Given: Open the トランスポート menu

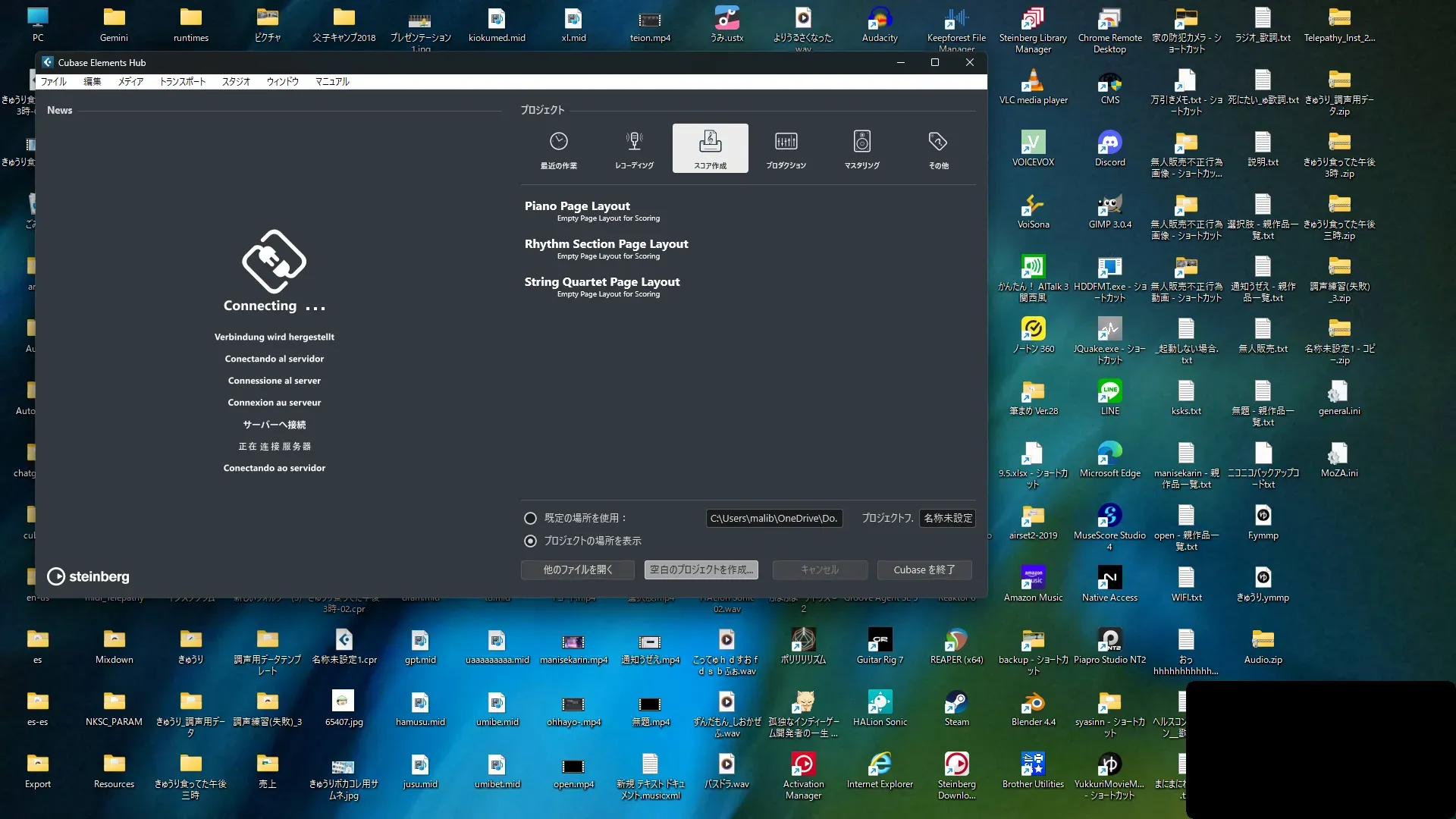Looking at the screenshot, I should 182,81.
